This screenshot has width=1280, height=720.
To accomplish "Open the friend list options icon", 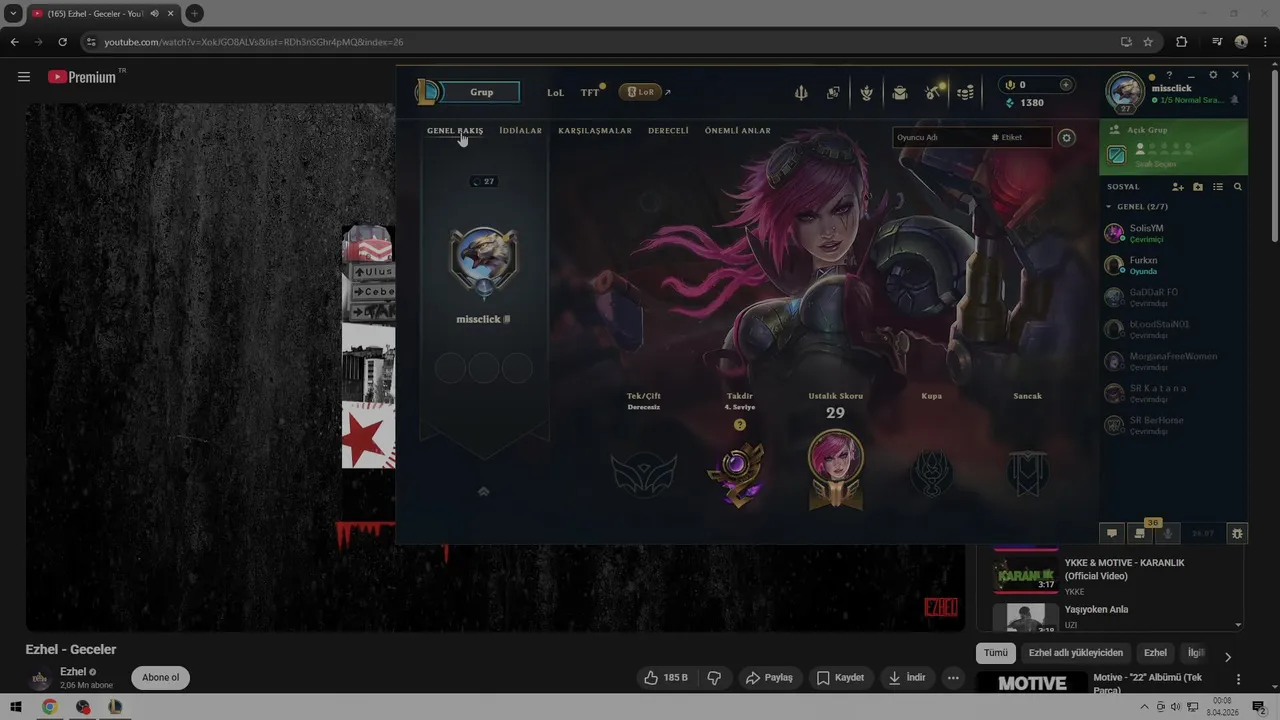I will tap(1218, 187).
